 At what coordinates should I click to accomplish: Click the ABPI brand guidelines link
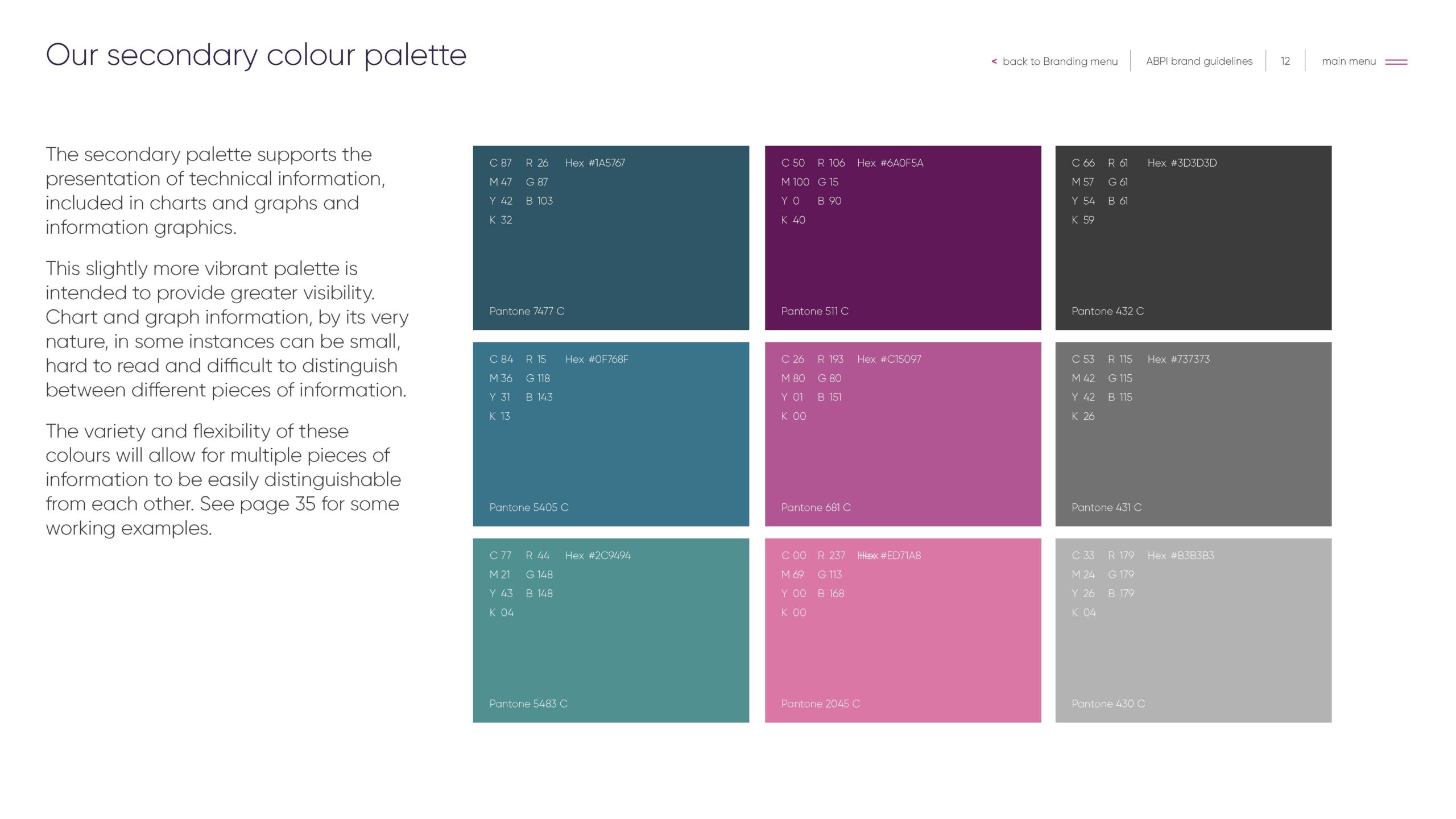[x=1199, y=61]
